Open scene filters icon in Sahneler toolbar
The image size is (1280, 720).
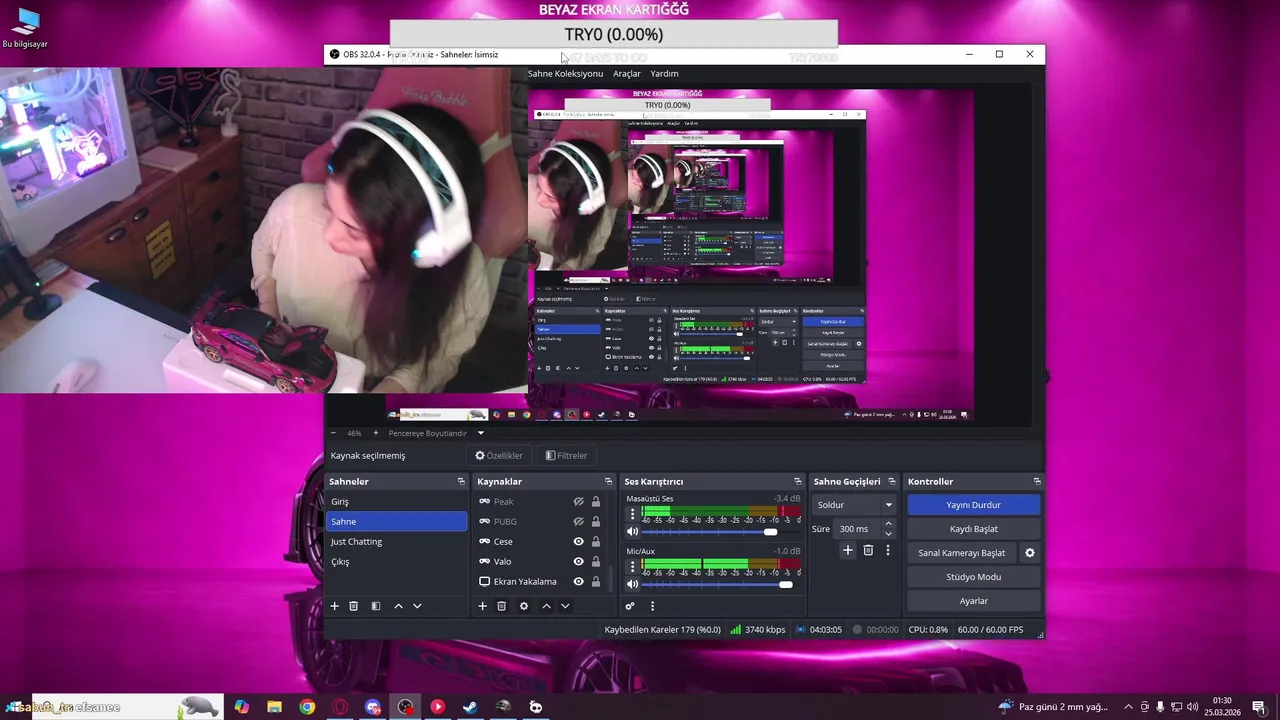click(376, 606)
